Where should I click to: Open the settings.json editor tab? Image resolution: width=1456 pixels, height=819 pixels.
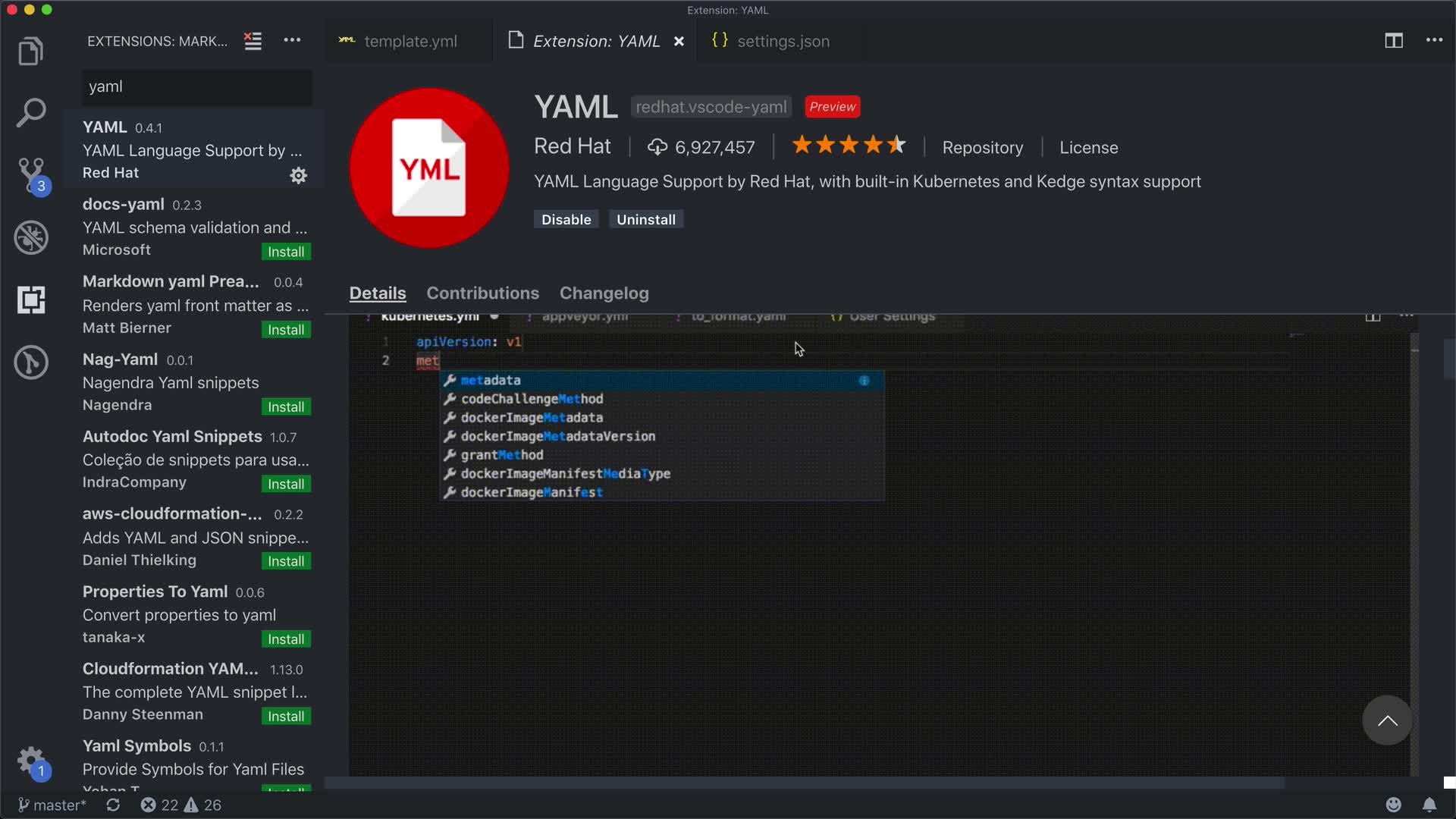[x=783, y=42]
